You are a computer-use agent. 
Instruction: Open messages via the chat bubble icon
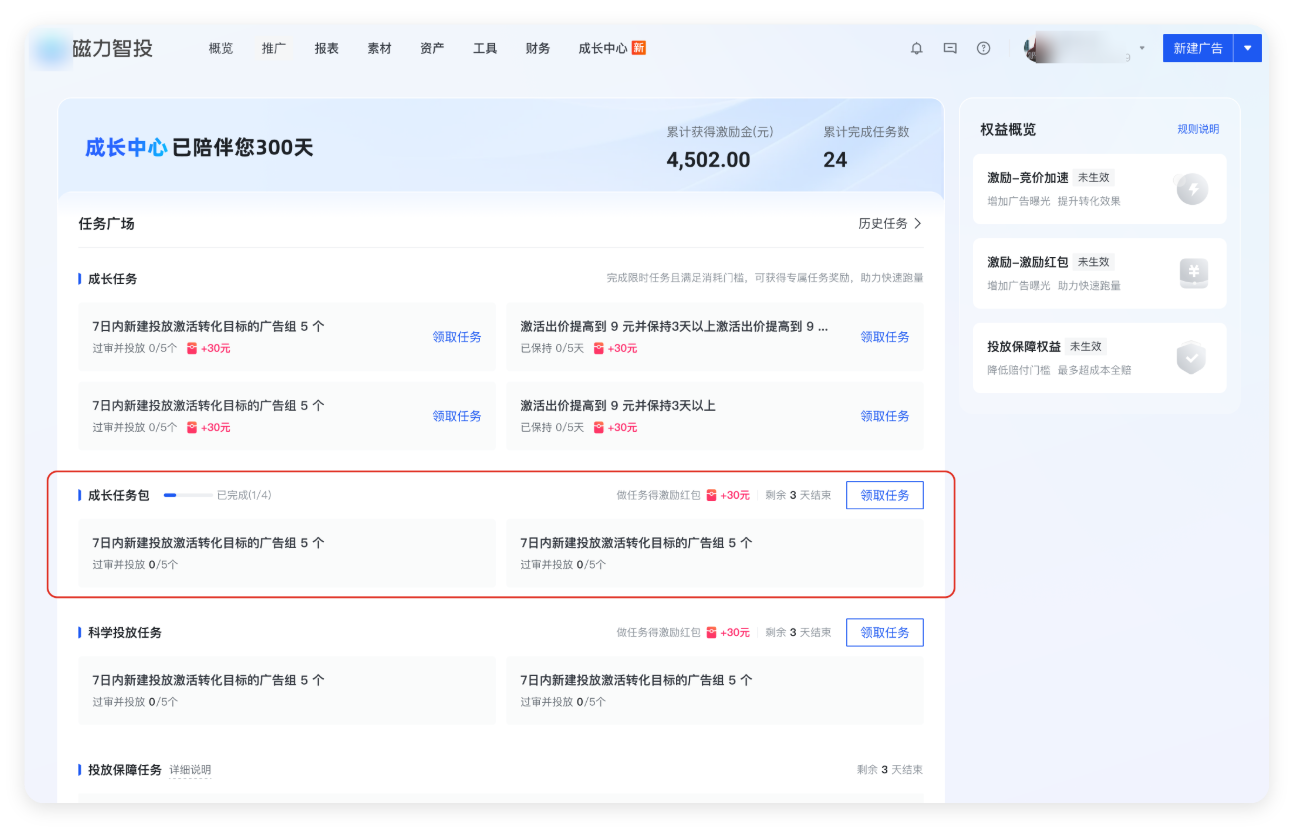(x=949, y=48)
